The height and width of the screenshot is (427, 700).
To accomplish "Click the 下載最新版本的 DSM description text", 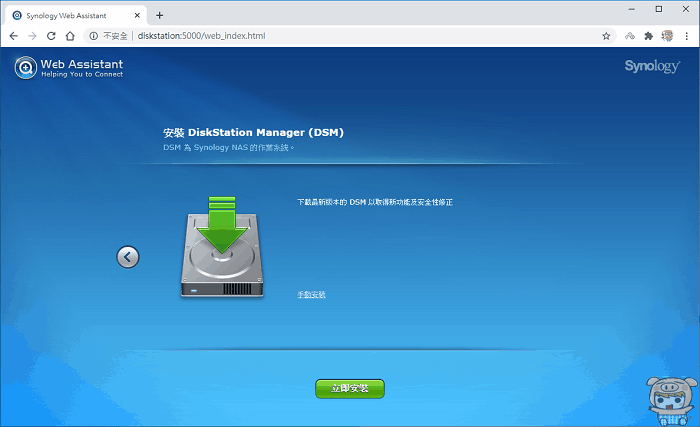I will (375, 202).
